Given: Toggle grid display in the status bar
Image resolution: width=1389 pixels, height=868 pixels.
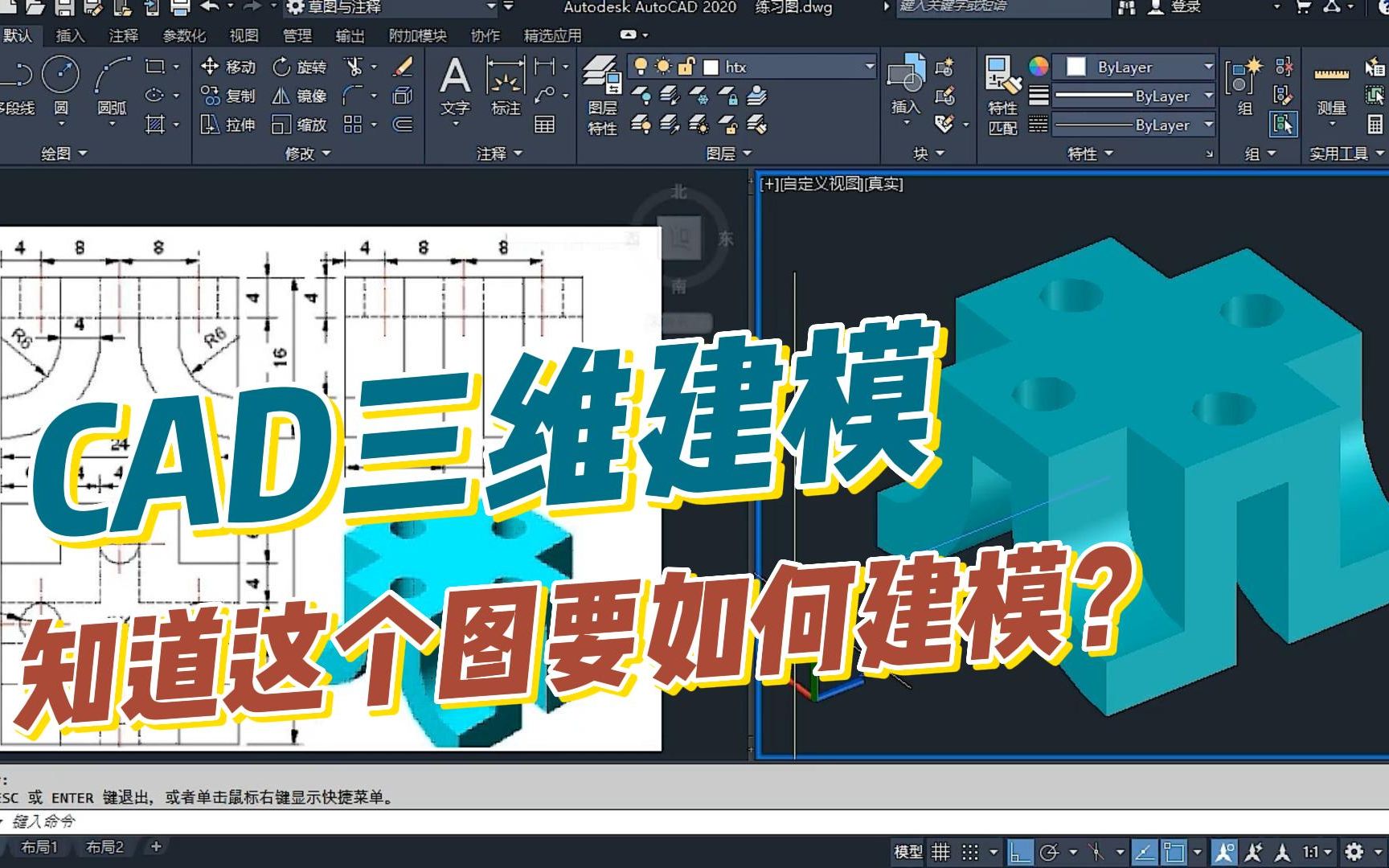Looking at the screenshot, I should pyautogui.click(x=940, y=850).
